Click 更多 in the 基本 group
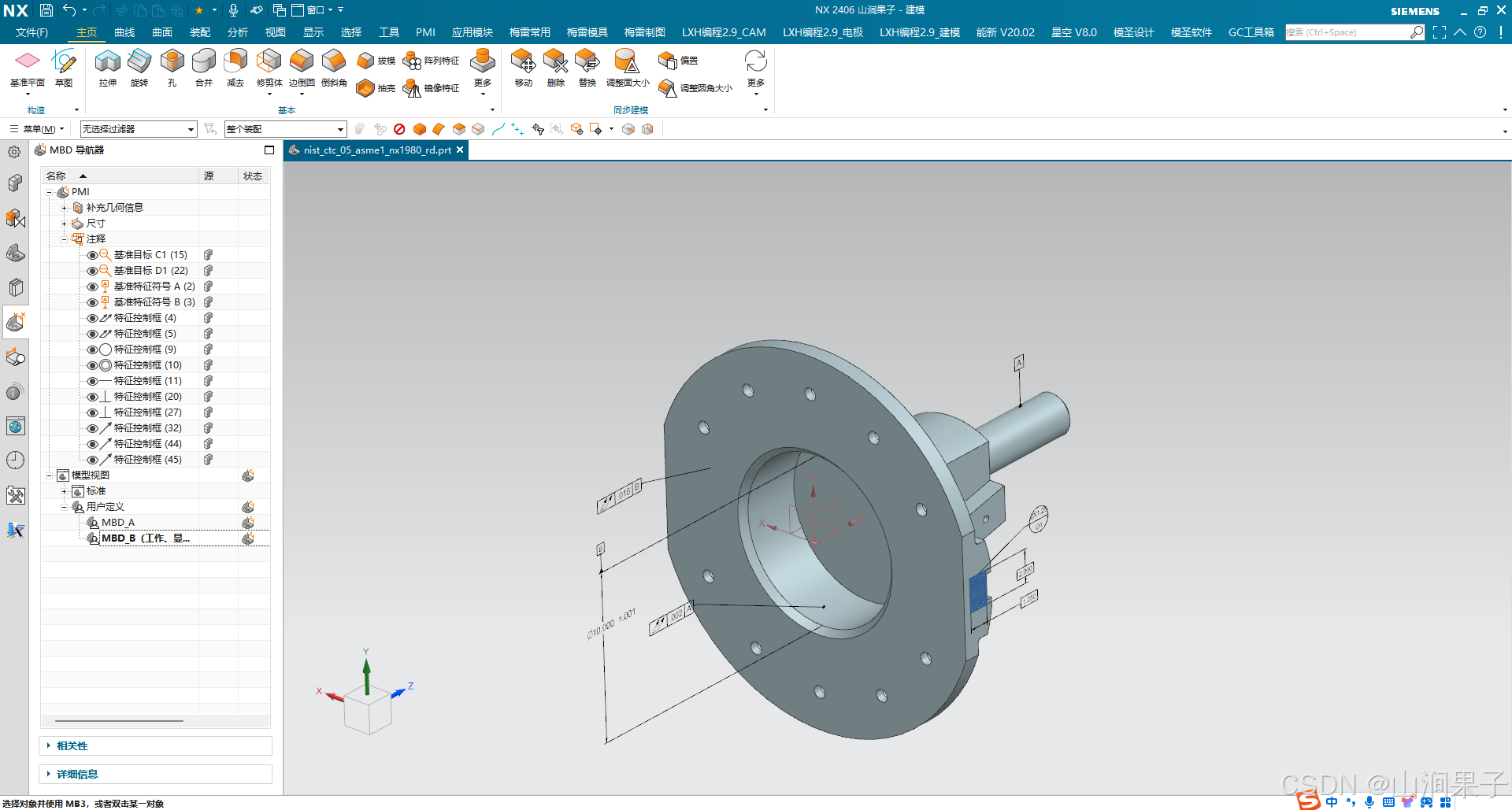This screenshot has height=810, width=1512. pyautogui.click(x=482, y=72)
